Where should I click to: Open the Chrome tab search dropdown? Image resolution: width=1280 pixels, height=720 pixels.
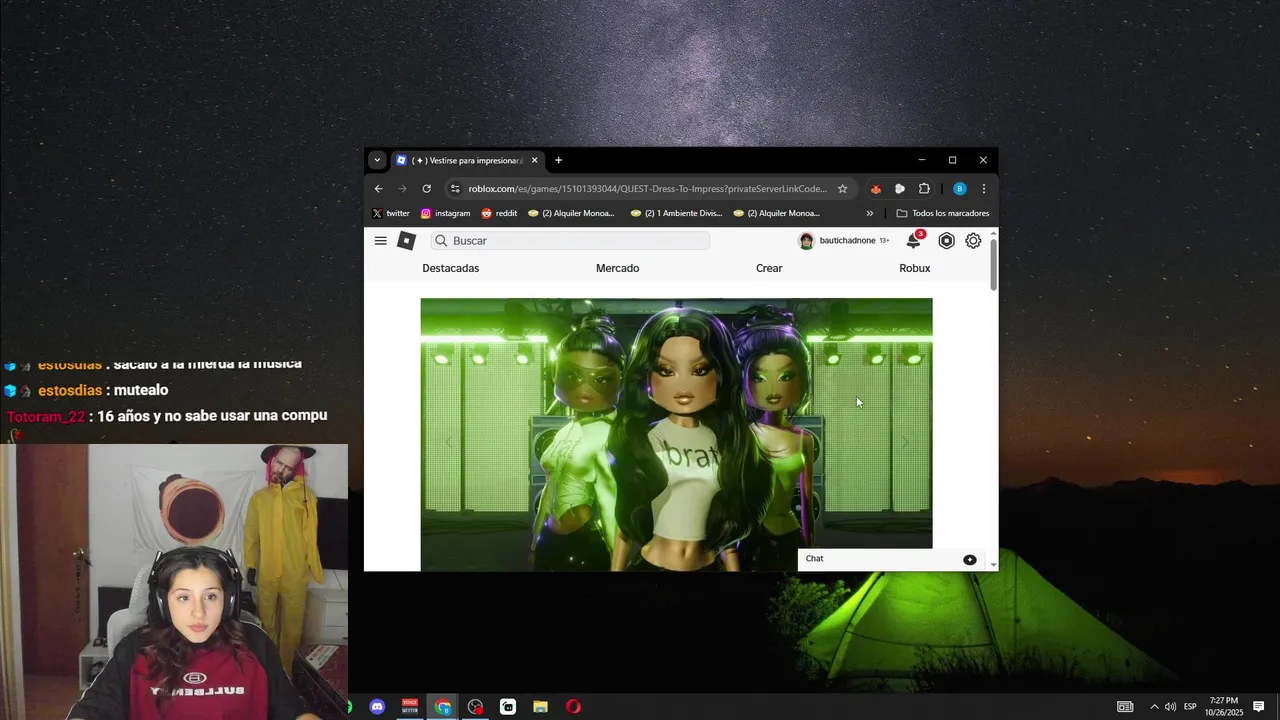pyautogui.click(x=377, y=160)
